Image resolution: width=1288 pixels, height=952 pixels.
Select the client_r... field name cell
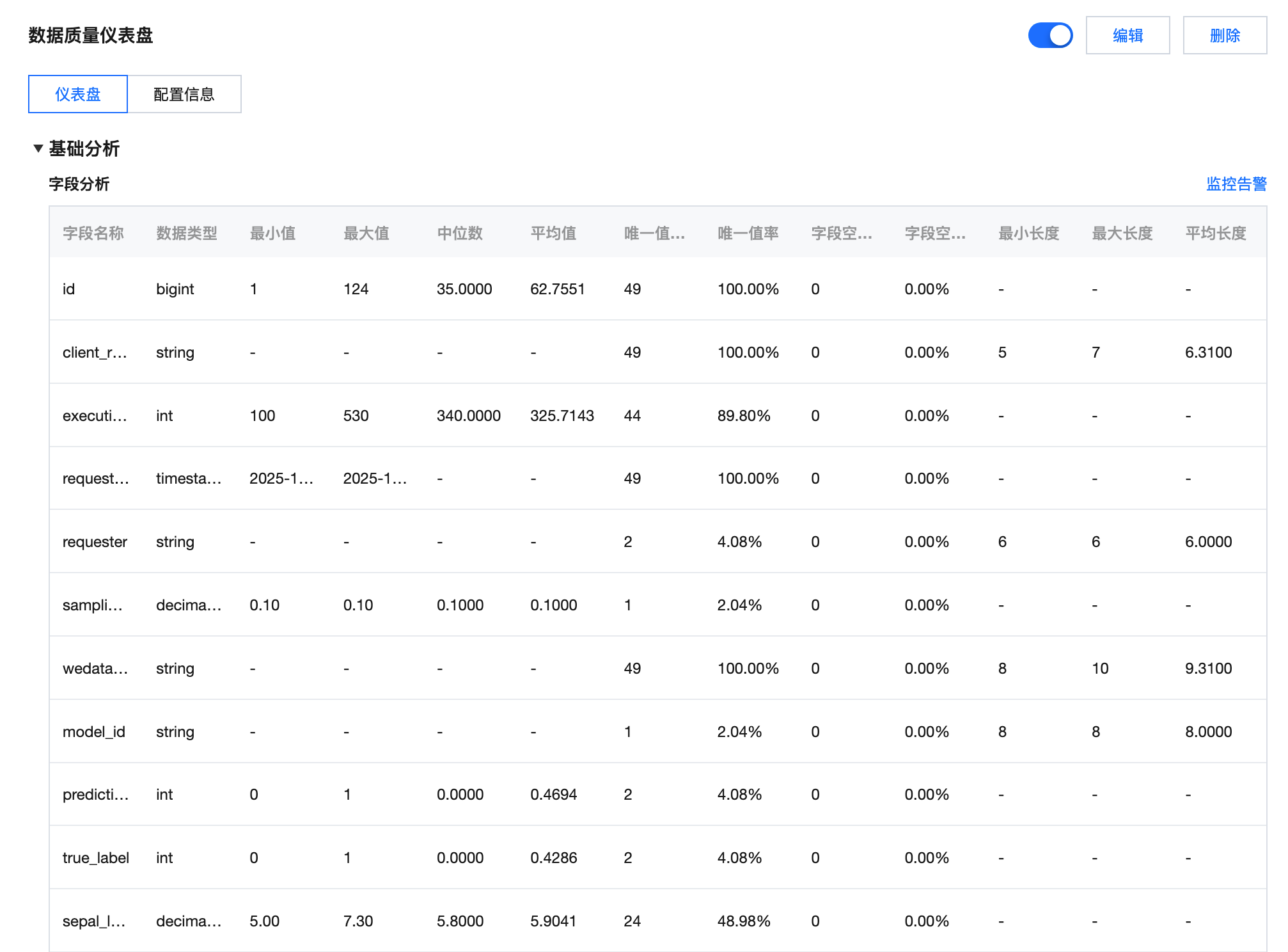[95, 353]
